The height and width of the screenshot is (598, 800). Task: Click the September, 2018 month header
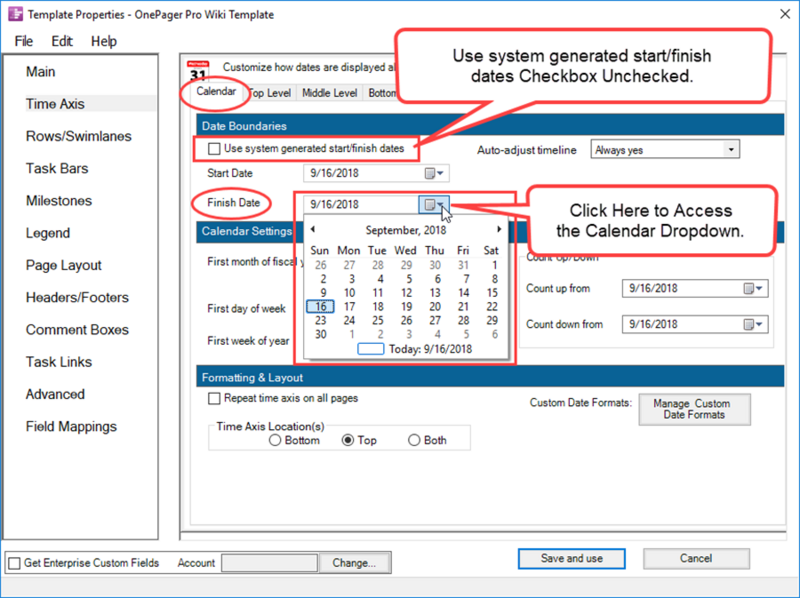[x=406, y=230]
